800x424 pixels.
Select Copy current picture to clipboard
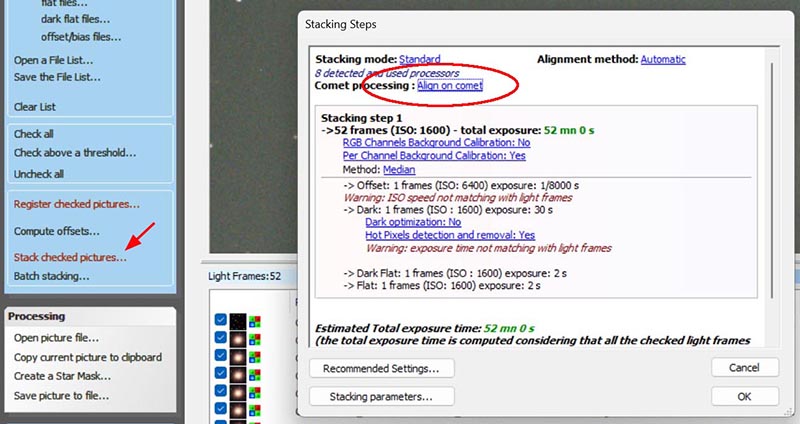coord(88,357)
